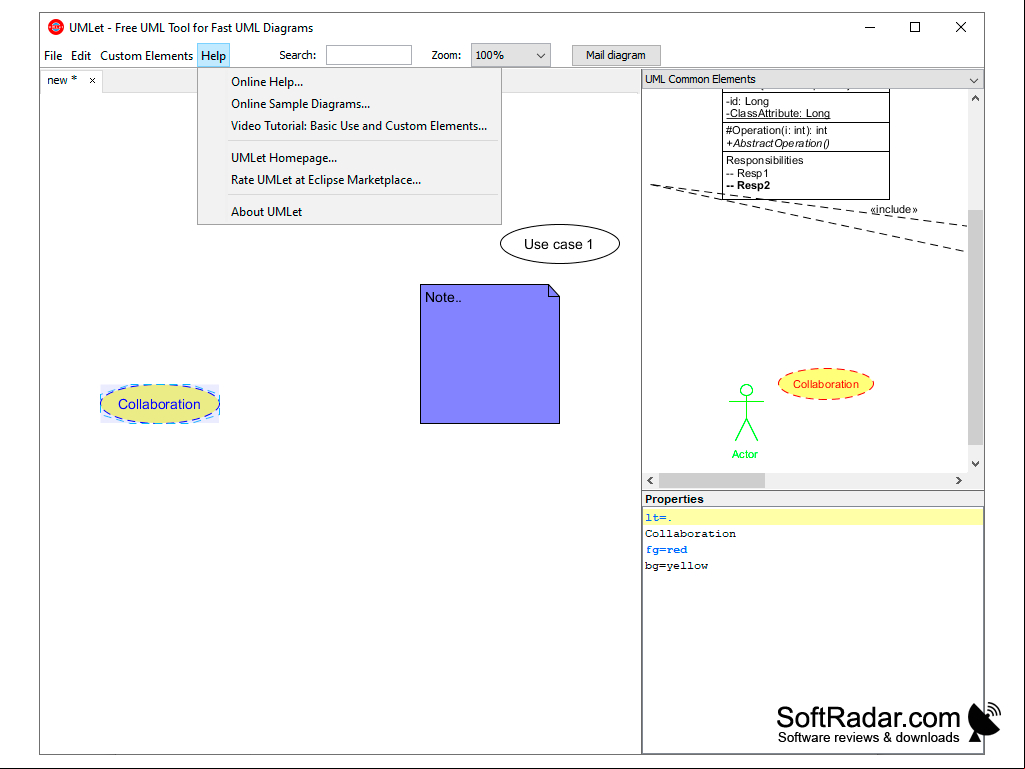Click the palette vertical scrollbar thumb

pos(975,327)
